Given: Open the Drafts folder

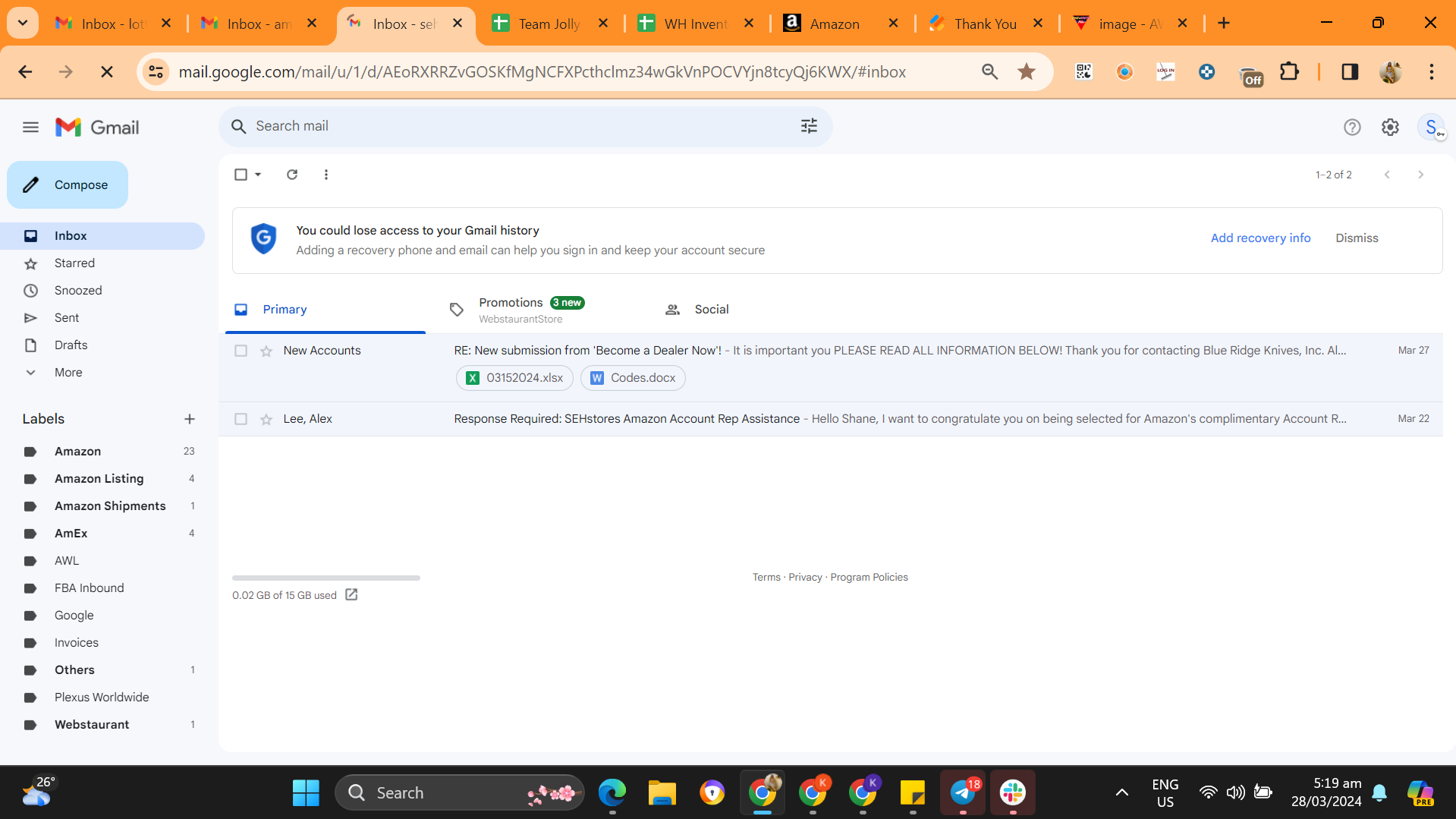Looking at the screenshot, I should pos(102,345).
